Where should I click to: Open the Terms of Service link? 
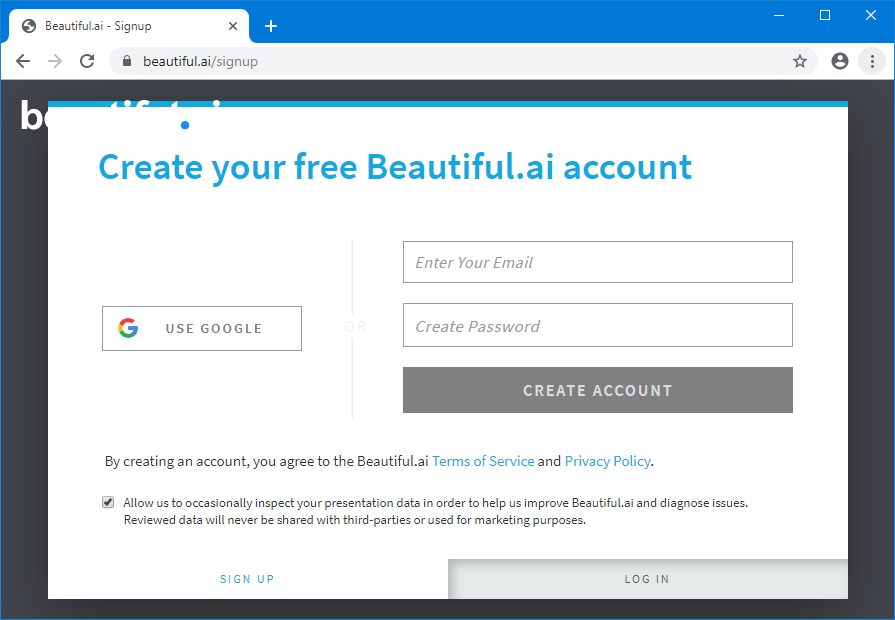[x=483, y=461]
